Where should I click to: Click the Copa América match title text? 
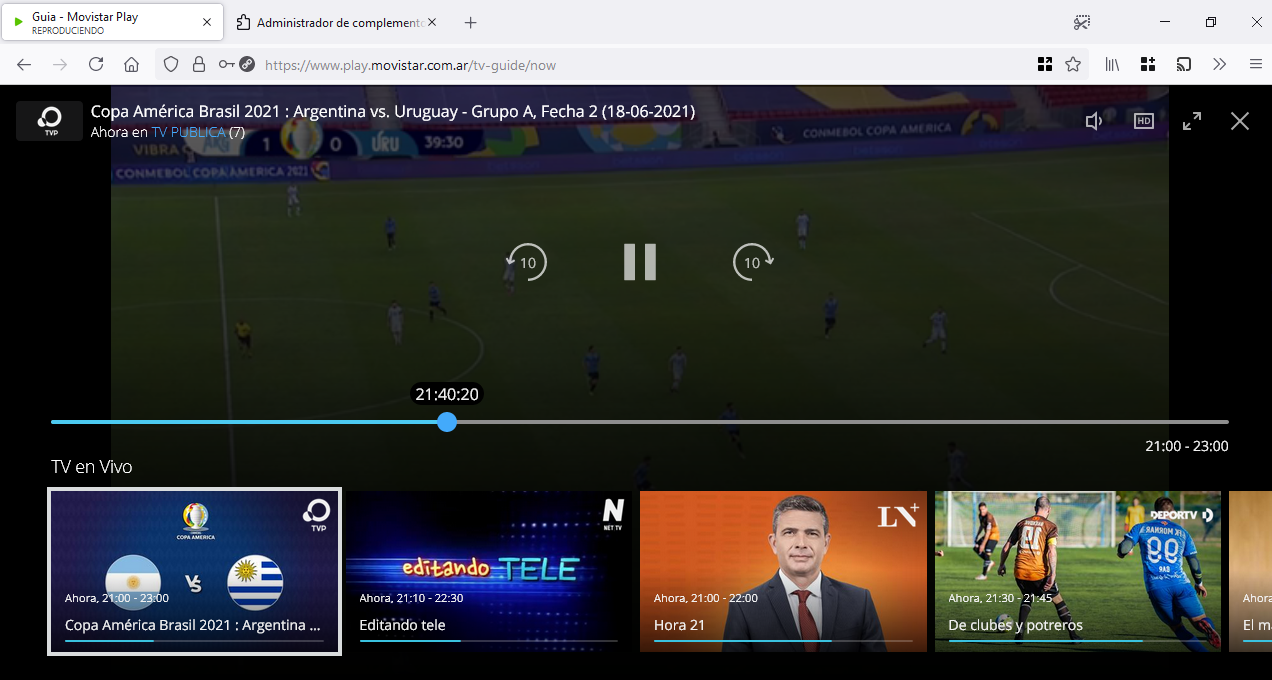393,112
